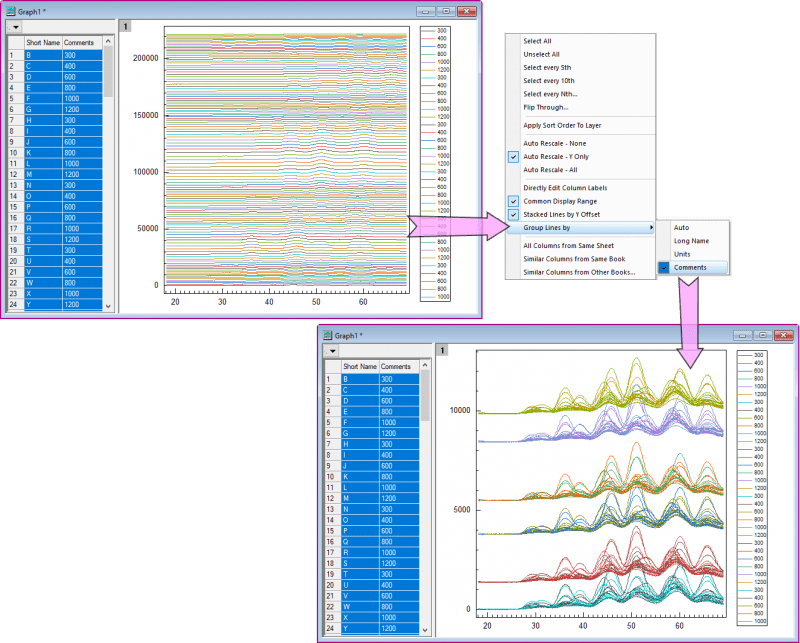The height and width of the screenshot is (643, 800).
Task: Click Directly Edit Column Labels
Action: tap(565, 188)
